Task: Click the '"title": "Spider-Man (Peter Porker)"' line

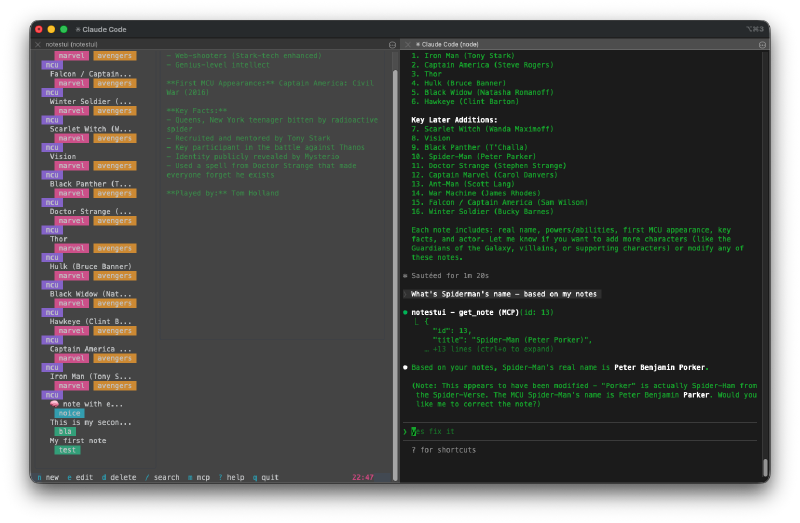Action: tap(512, 340)
